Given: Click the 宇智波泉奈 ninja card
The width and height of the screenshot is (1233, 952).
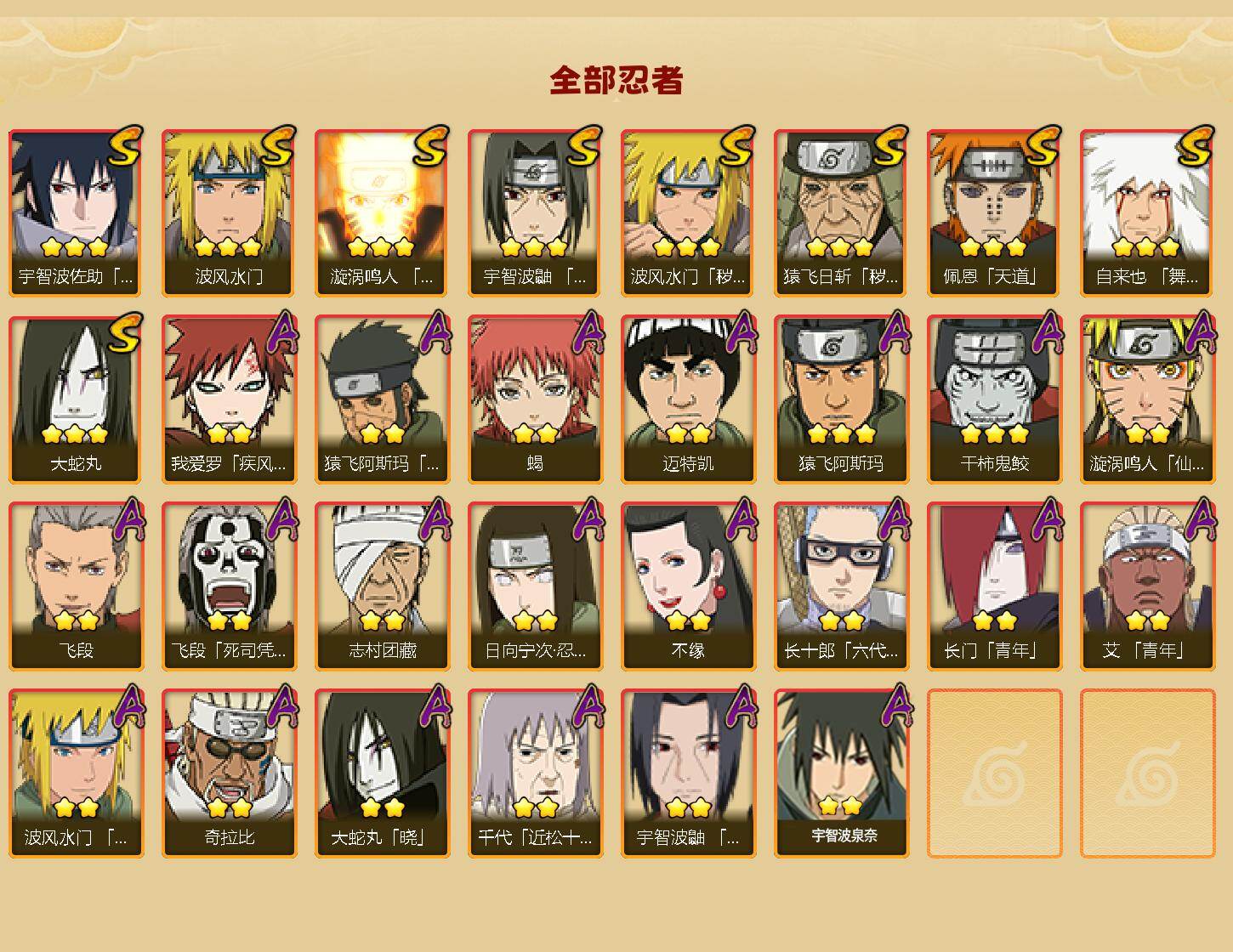Looking at the screenshot, I should click(841, 773).
